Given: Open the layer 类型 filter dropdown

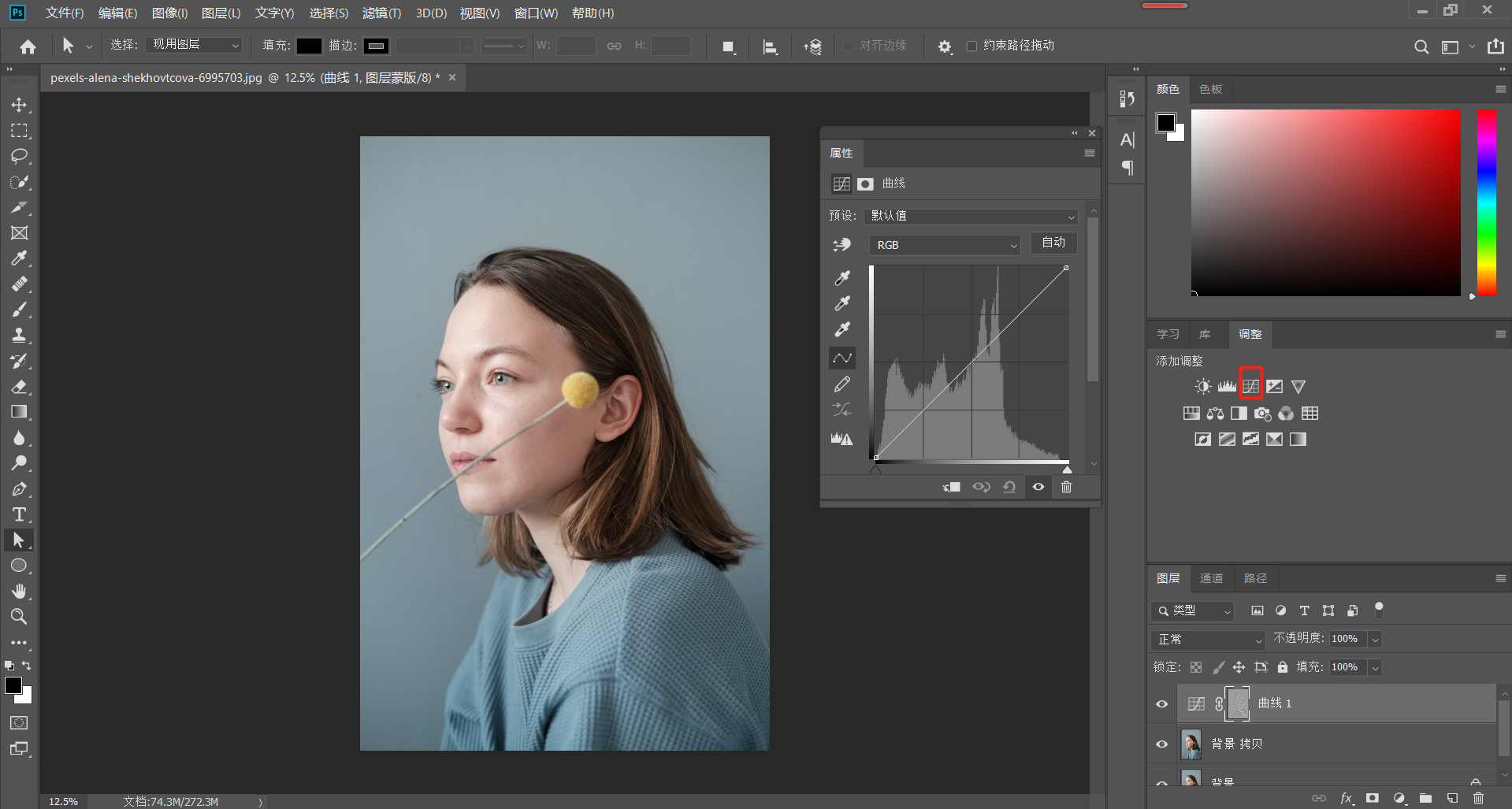Looking at the screenshot, I should point(1192,610).
